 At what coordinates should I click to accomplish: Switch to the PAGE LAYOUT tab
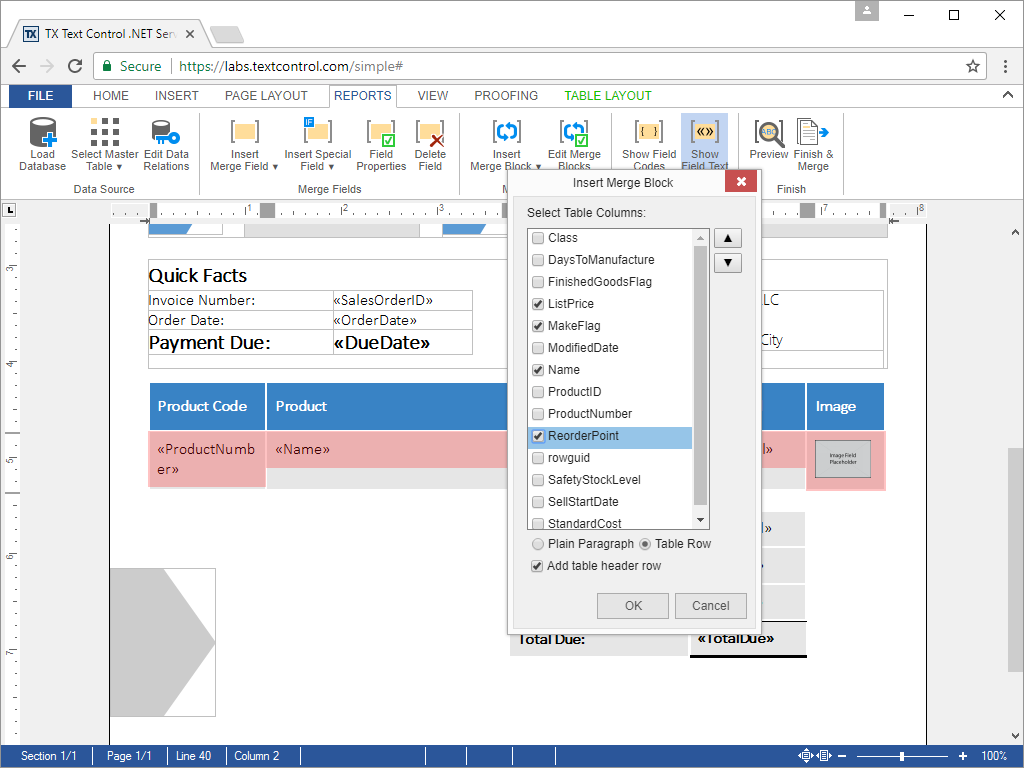[266, 96]
